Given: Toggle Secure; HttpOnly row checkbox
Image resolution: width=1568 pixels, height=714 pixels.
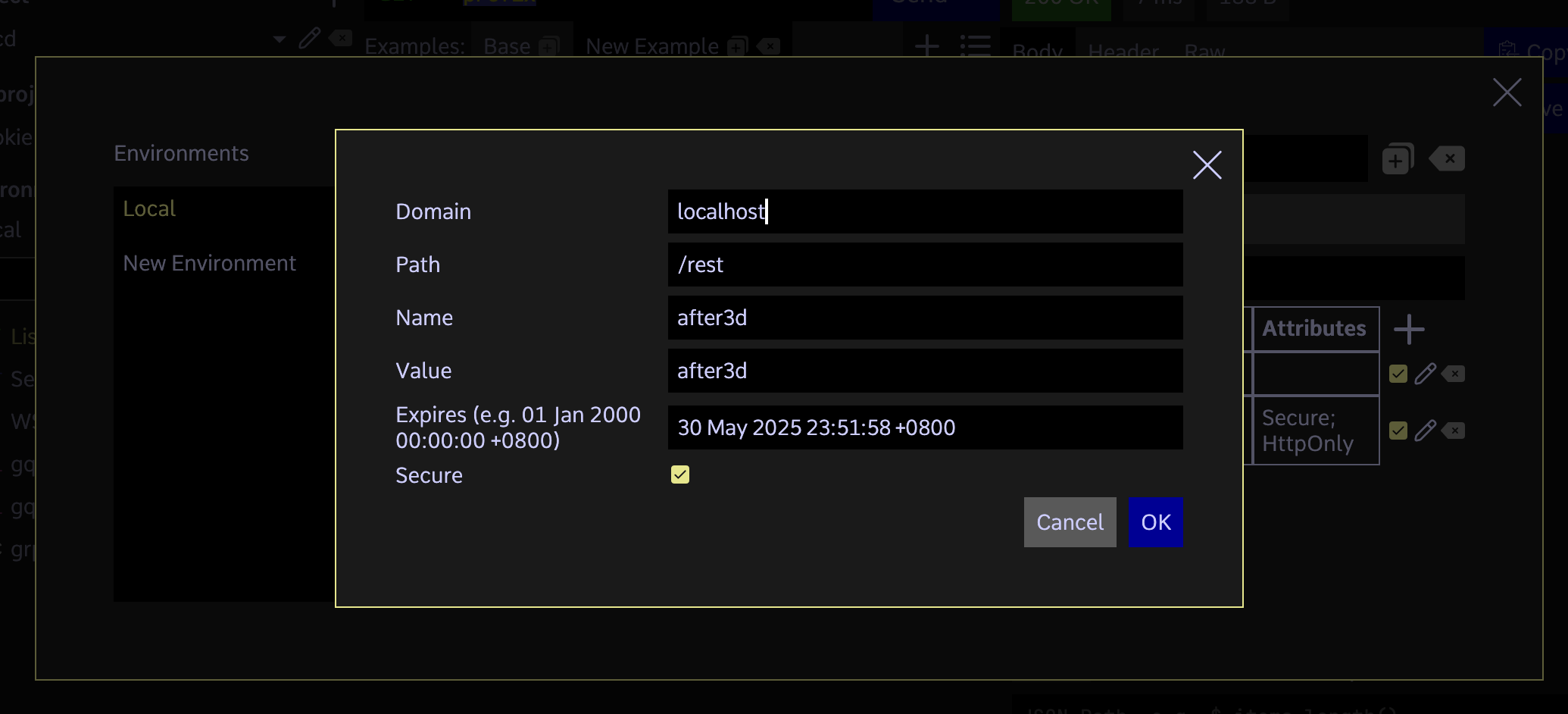Looking at the screenshot, I should (1398, 431).
